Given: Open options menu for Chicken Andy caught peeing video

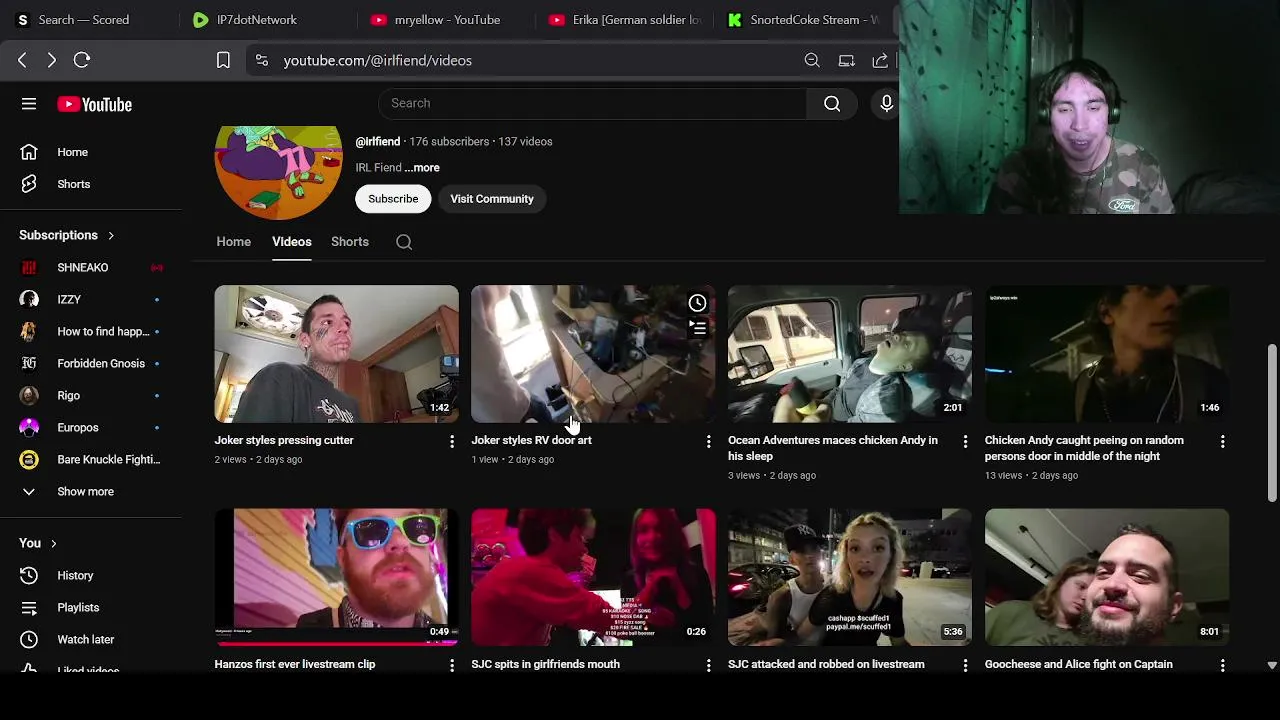Looking at the screenshot, I should (1222, 441).
